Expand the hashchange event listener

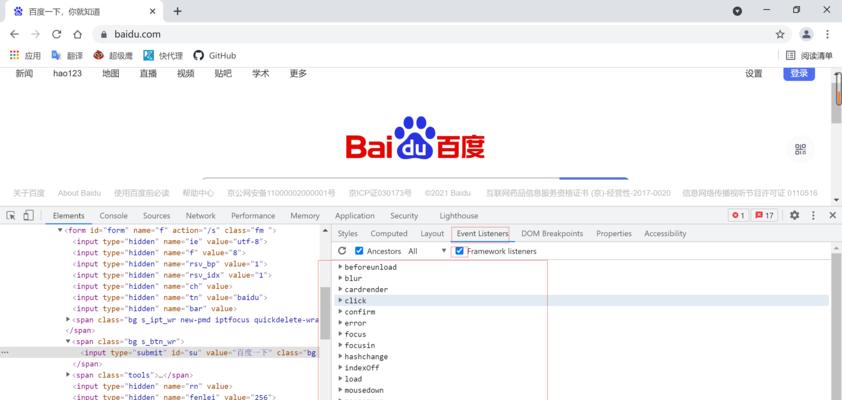[340, 357]
